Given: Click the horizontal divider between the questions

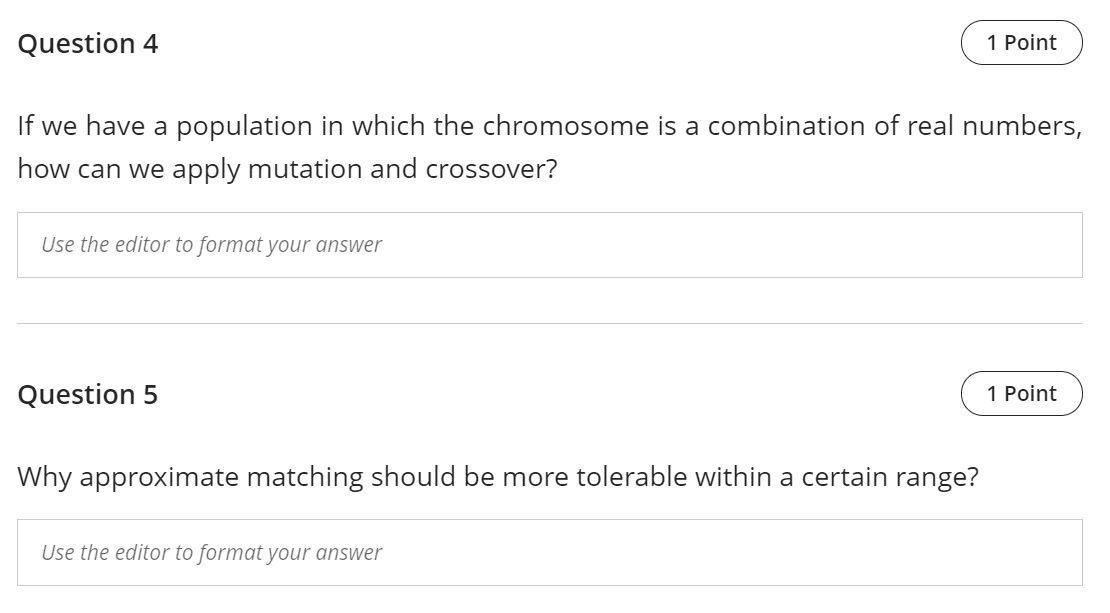Looking at the screenshot, I should [549, 323].
